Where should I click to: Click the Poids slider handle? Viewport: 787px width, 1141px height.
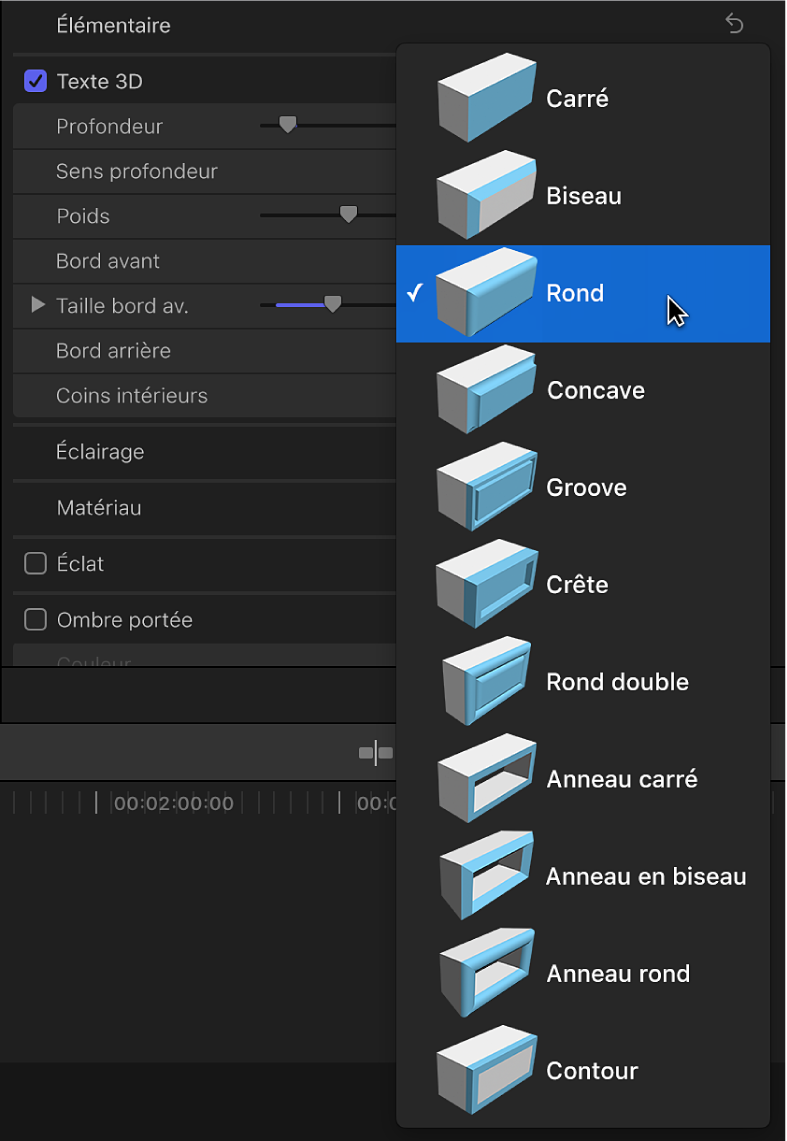pyautogui.click(x=348, y=214)
